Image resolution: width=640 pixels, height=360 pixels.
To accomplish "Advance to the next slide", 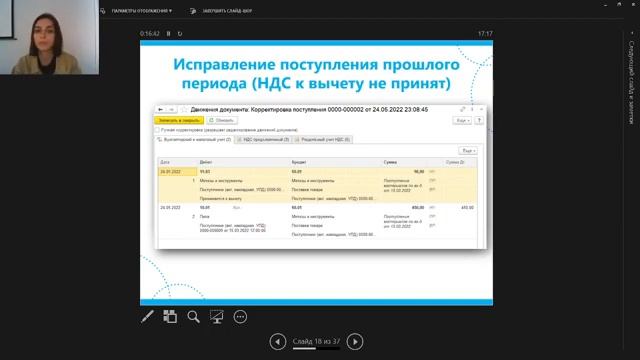I will (355, 342).
